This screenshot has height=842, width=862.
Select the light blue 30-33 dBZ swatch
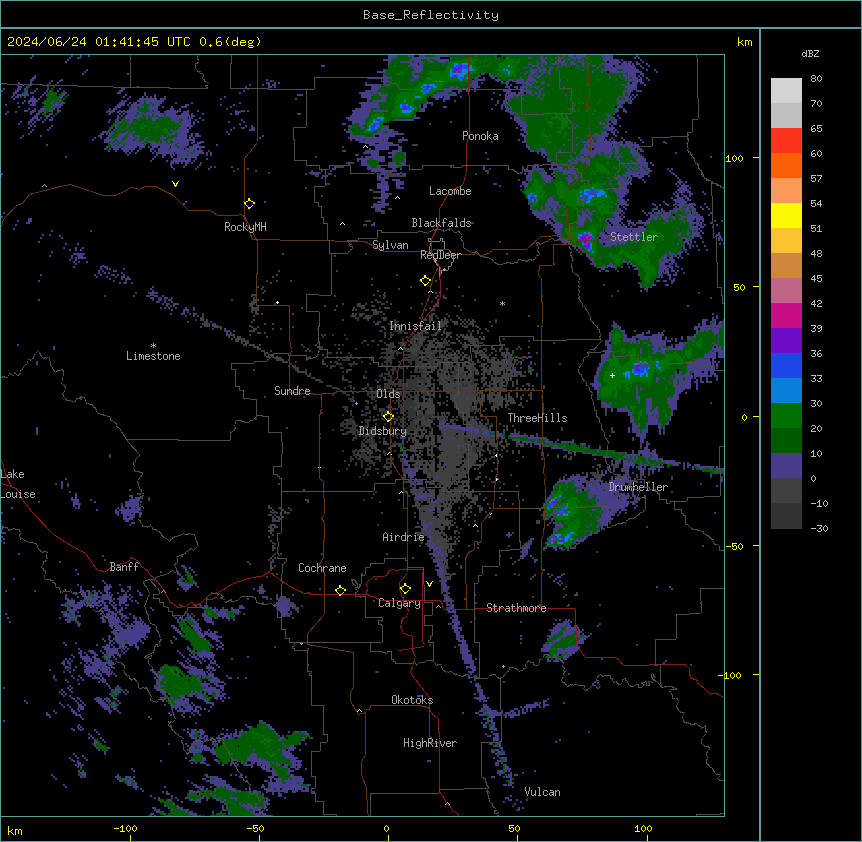(786, 391)
